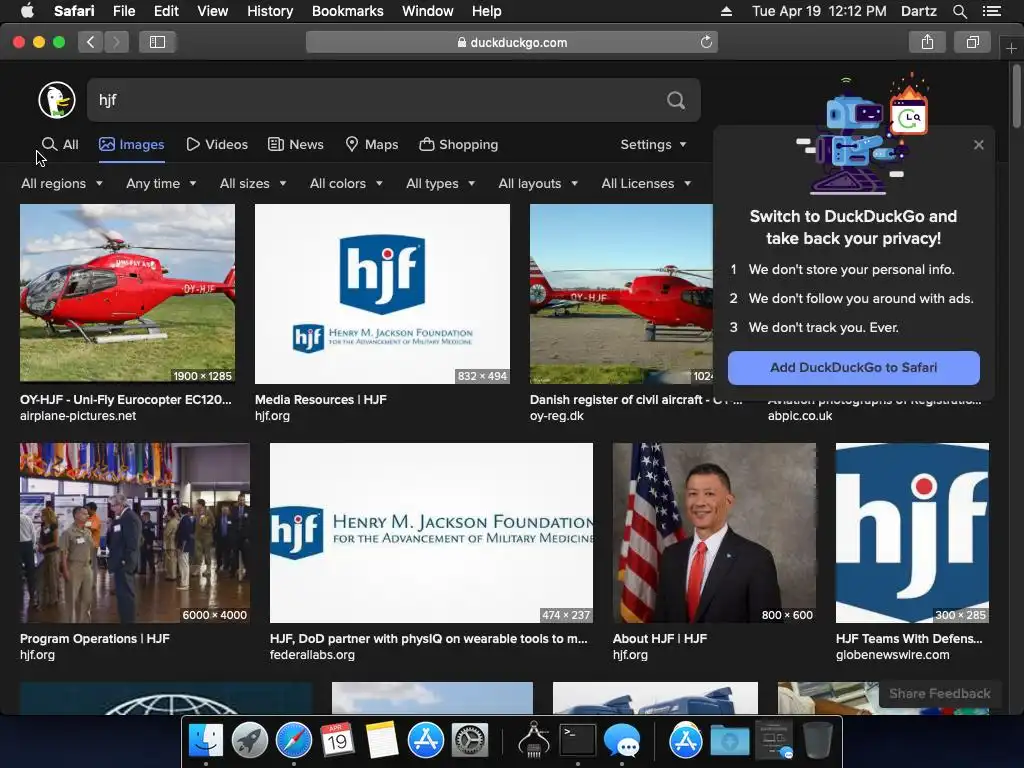Screen dimensions: 1024x768
Task: Click the duckduckgo.com address bar
Action: coord(512,42)
